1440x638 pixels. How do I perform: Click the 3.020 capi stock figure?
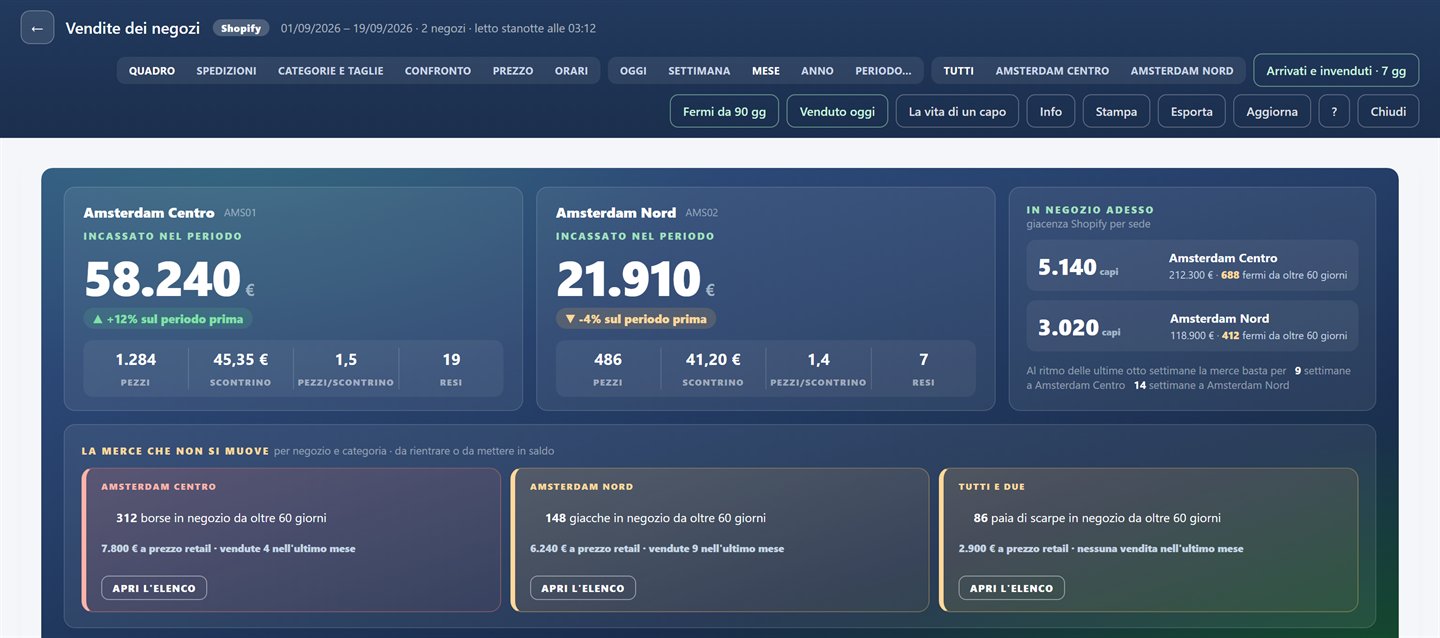click(x=1079, y=327)
